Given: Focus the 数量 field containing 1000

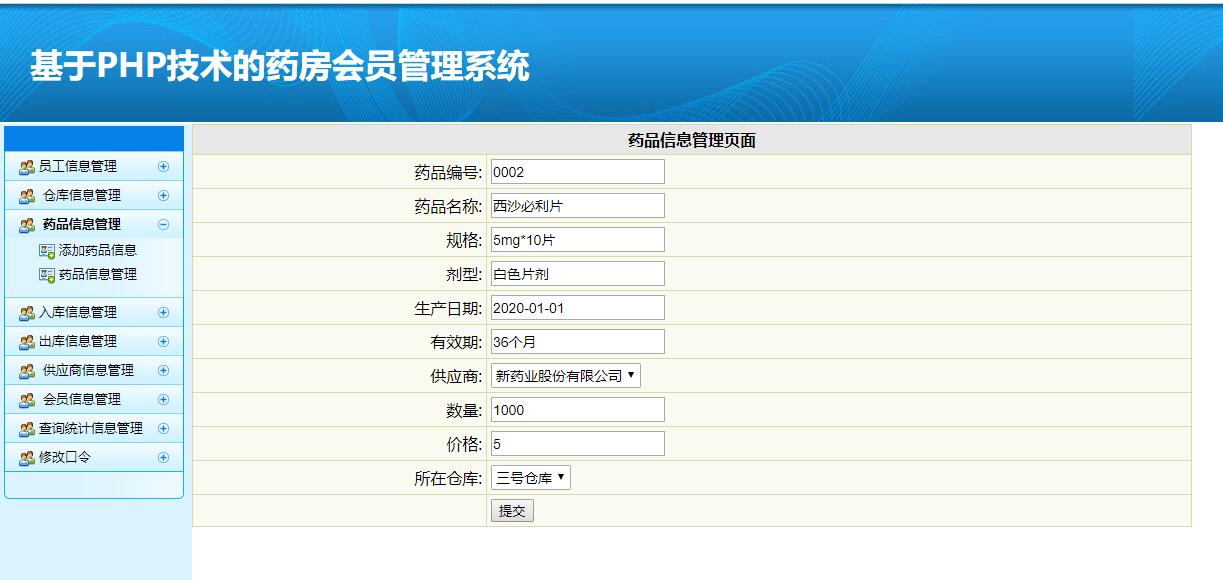Looking at the screenshot, I should point(577,410).
